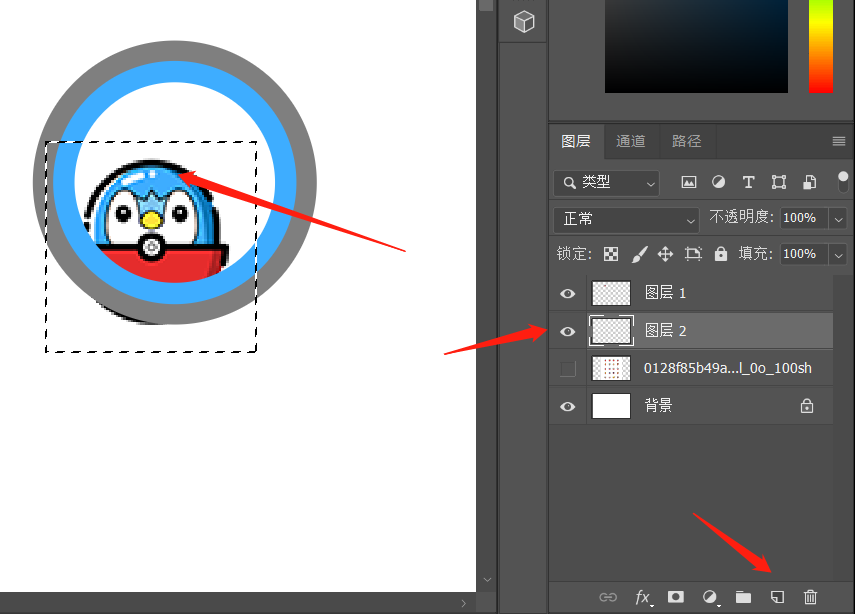Hide the 图层 2 layer
The height and width of the screenshot is (614, 855).
click(x=568, y=332)
